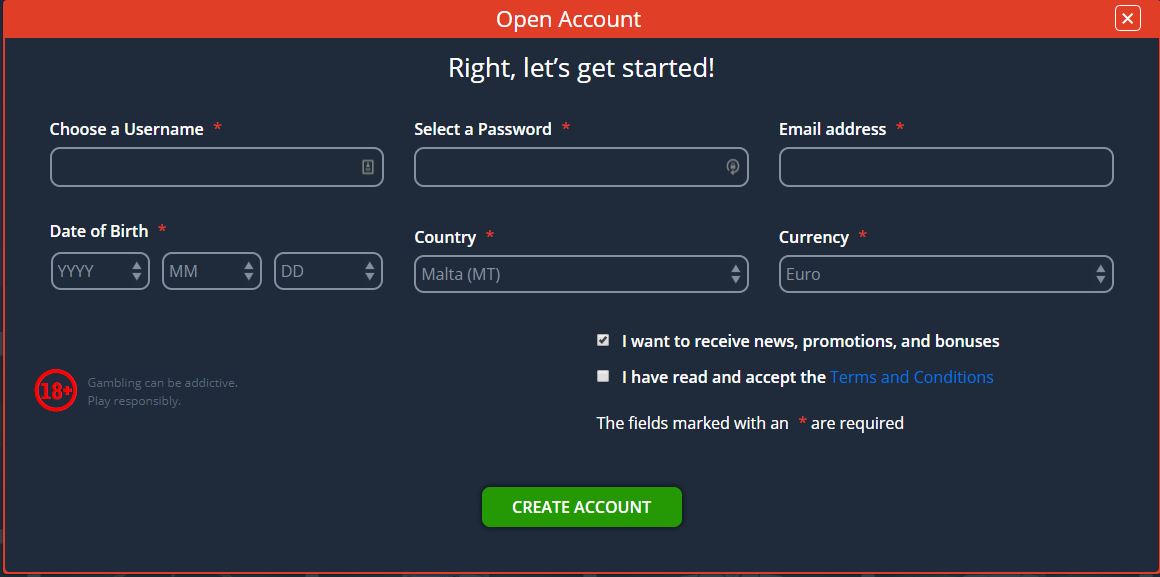
Task: Click the day field spinner arrows
Action: 370,271
